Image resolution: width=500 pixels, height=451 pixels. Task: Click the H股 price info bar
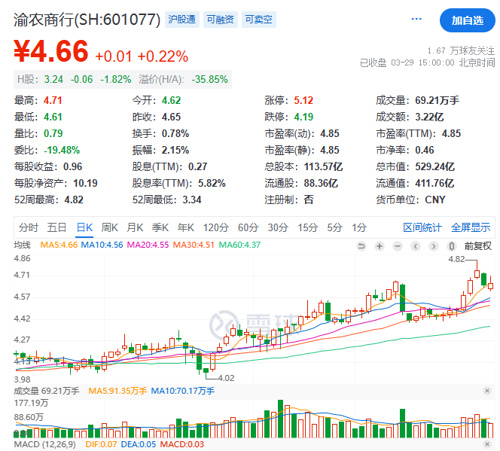click(x=122, y=79)
